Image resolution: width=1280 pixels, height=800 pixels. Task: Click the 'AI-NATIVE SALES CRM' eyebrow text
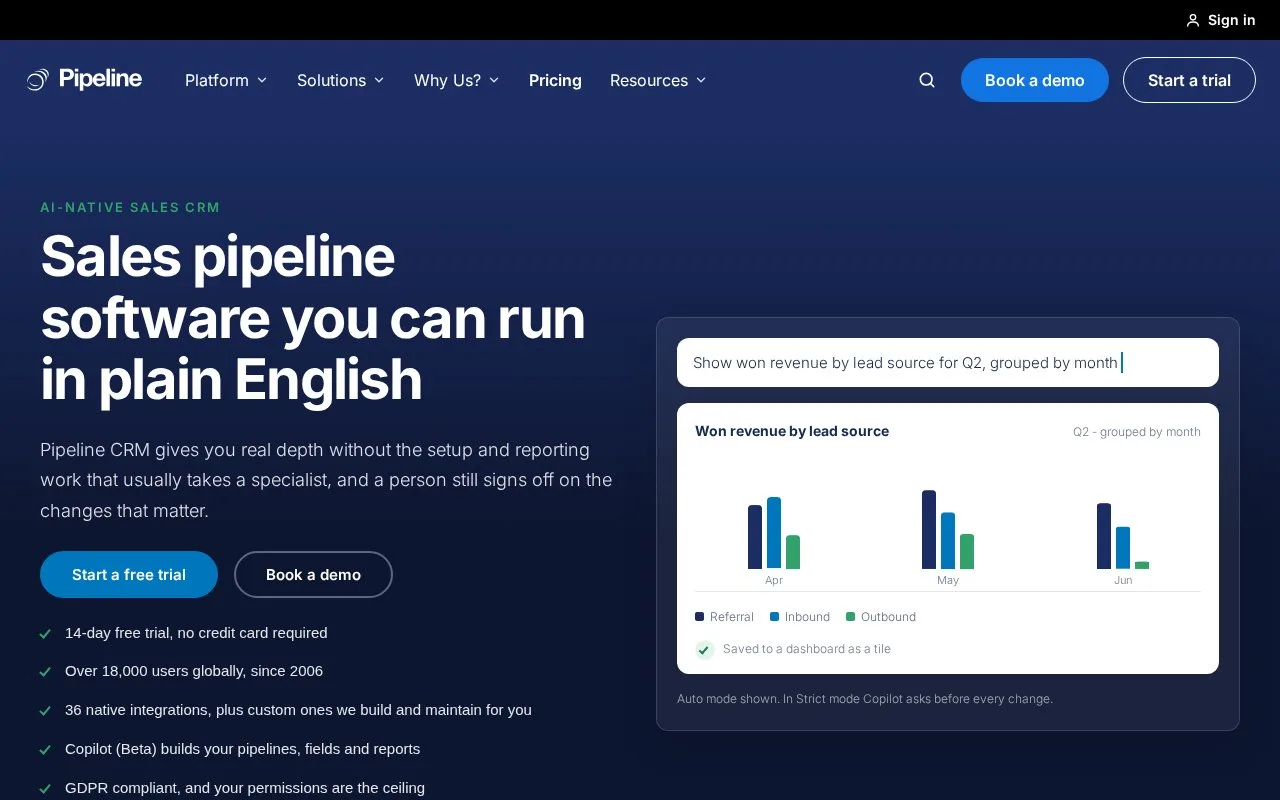130,207
